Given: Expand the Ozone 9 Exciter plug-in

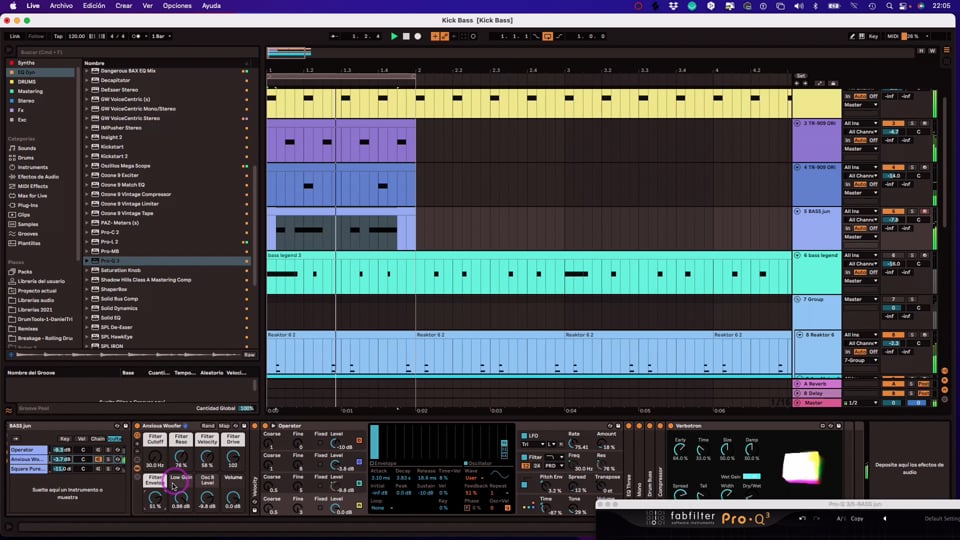Looking at the screenshot, I should coord(87,175).
